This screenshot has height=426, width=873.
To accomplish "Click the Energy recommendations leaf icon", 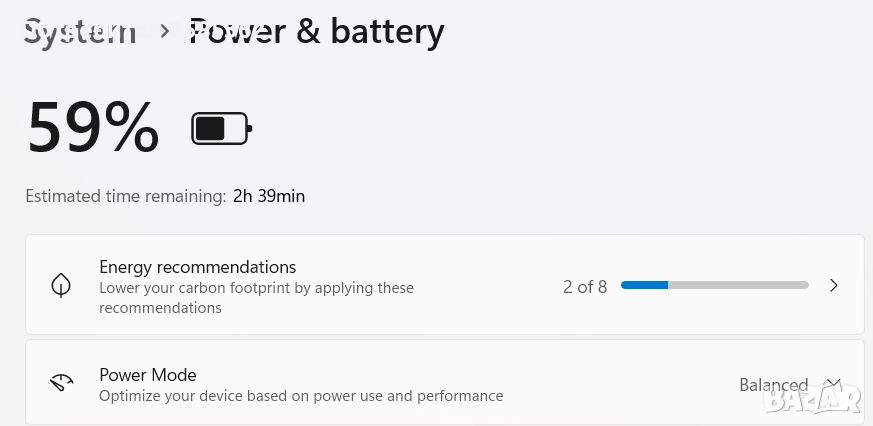I will point(61,285).
